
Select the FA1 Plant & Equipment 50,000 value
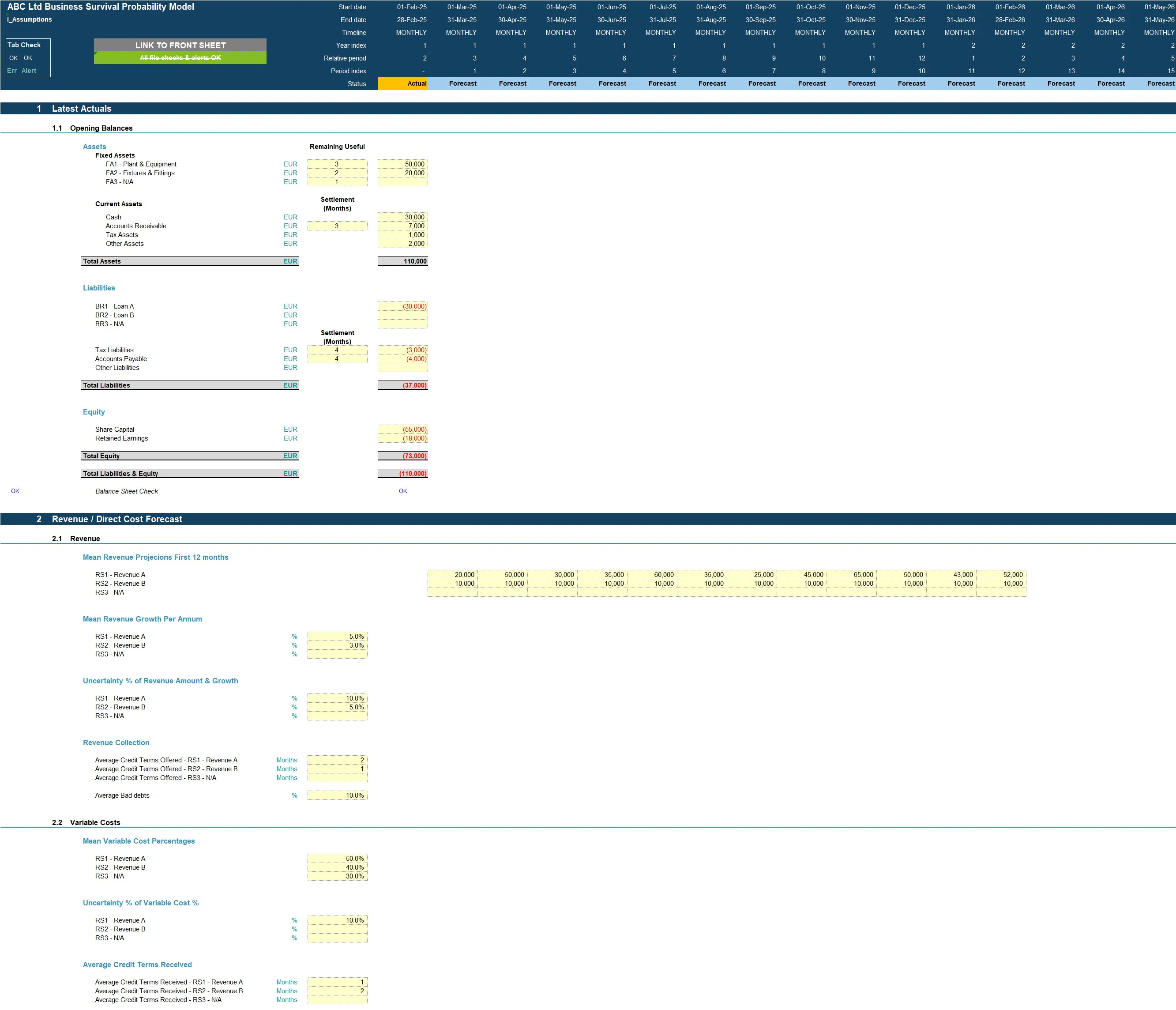click(x=402, y=164)
